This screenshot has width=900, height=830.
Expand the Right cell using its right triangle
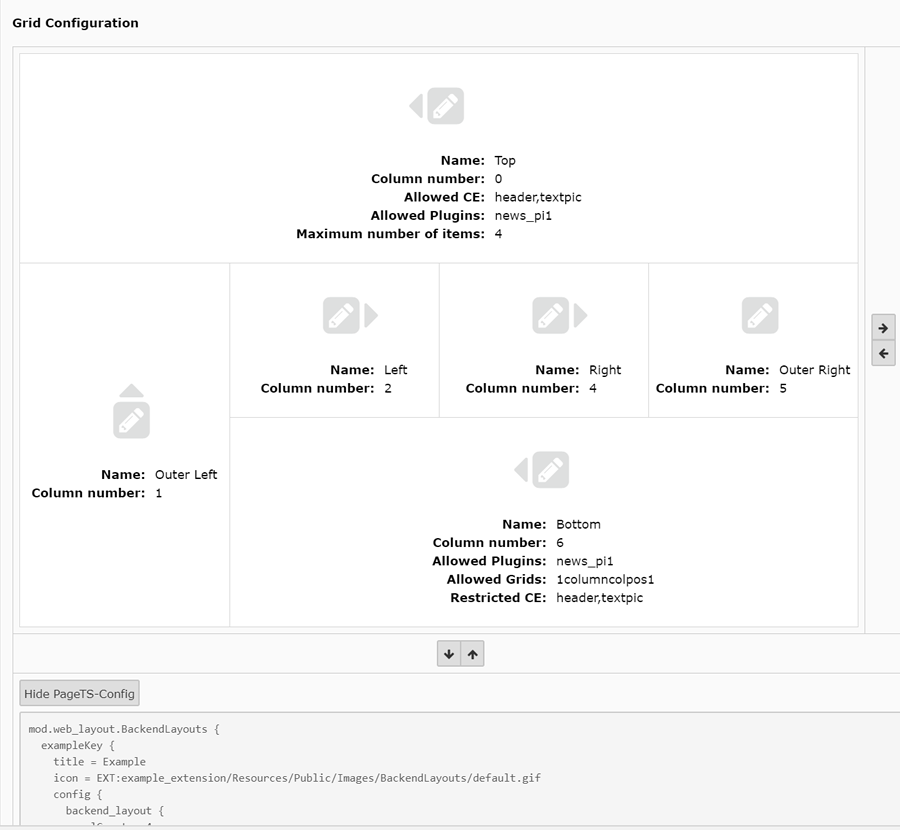[580, 316]
